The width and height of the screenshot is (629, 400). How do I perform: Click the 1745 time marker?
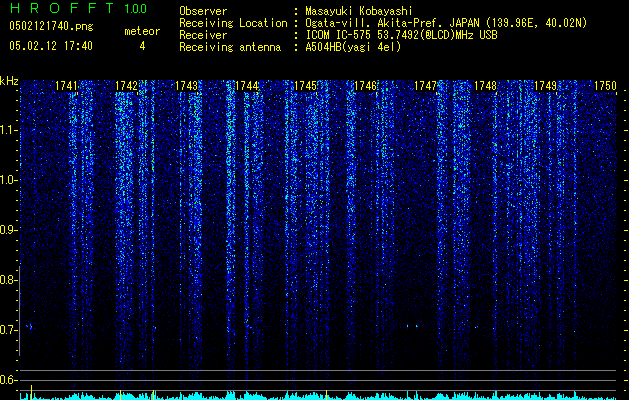tap(306, 86)
